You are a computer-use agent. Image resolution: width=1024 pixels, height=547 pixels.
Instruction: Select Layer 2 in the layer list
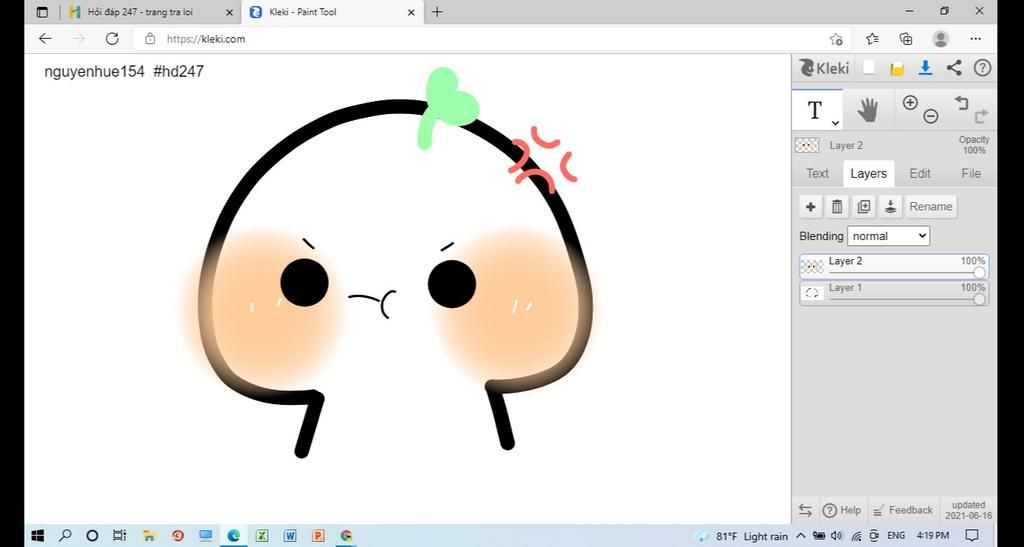894,266
